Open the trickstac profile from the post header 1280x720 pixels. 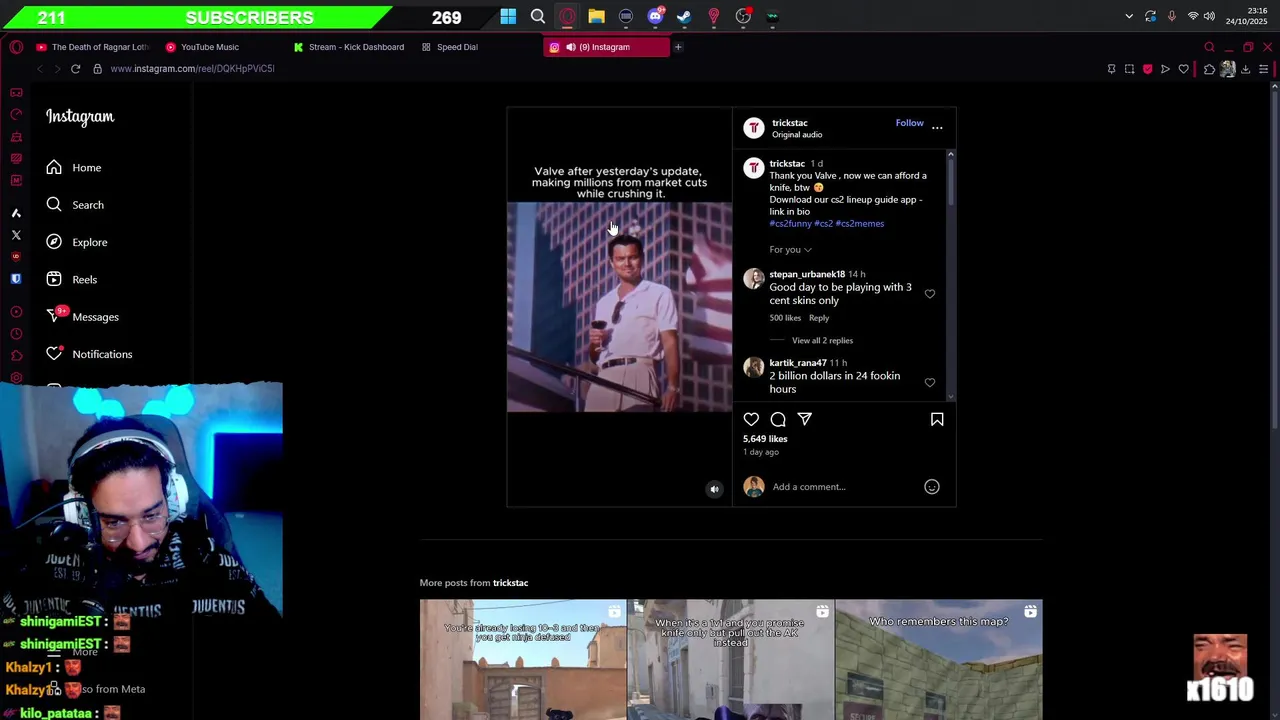790,123
